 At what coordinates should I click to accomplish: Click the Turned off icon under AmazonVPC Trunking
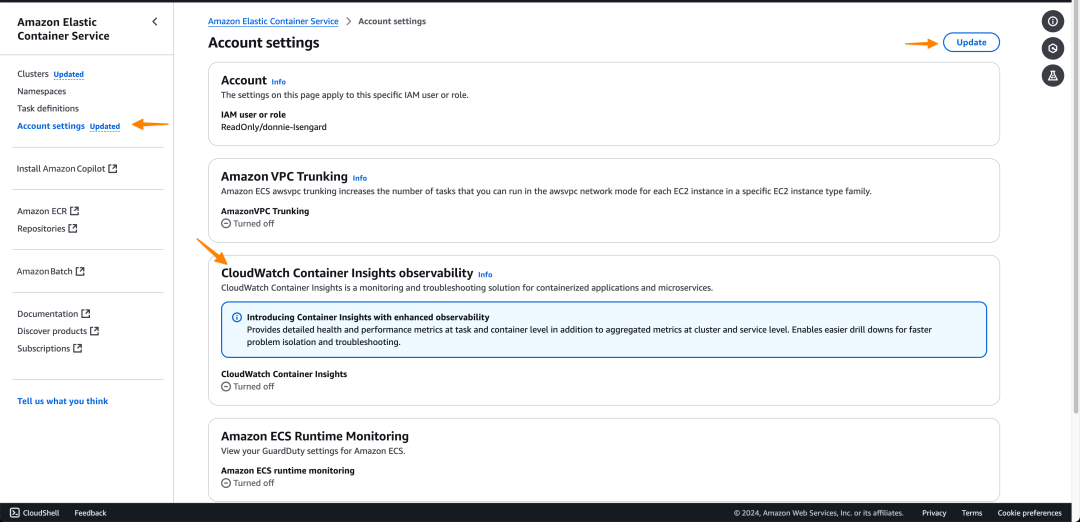[x=226, y=224]
